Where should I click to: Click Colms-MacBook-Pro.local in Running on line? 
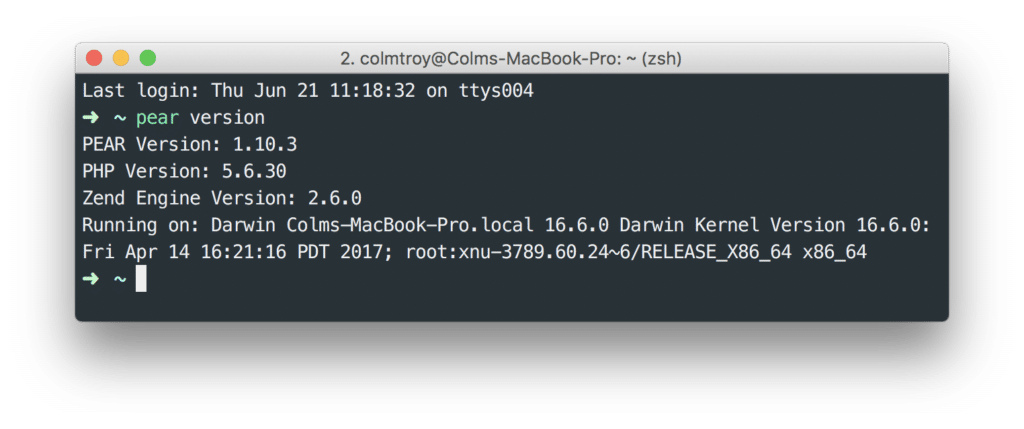pos(410,225)
